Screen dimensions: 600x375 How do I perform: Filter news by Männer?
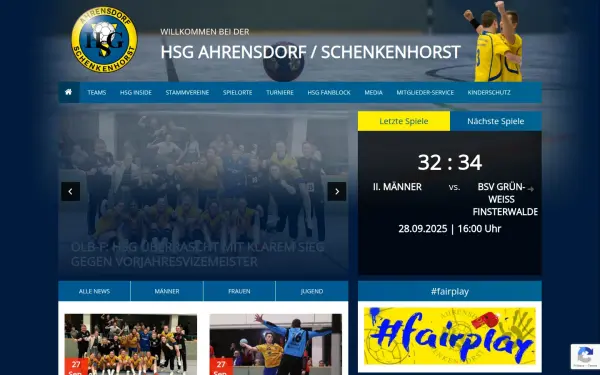(167, 291)
